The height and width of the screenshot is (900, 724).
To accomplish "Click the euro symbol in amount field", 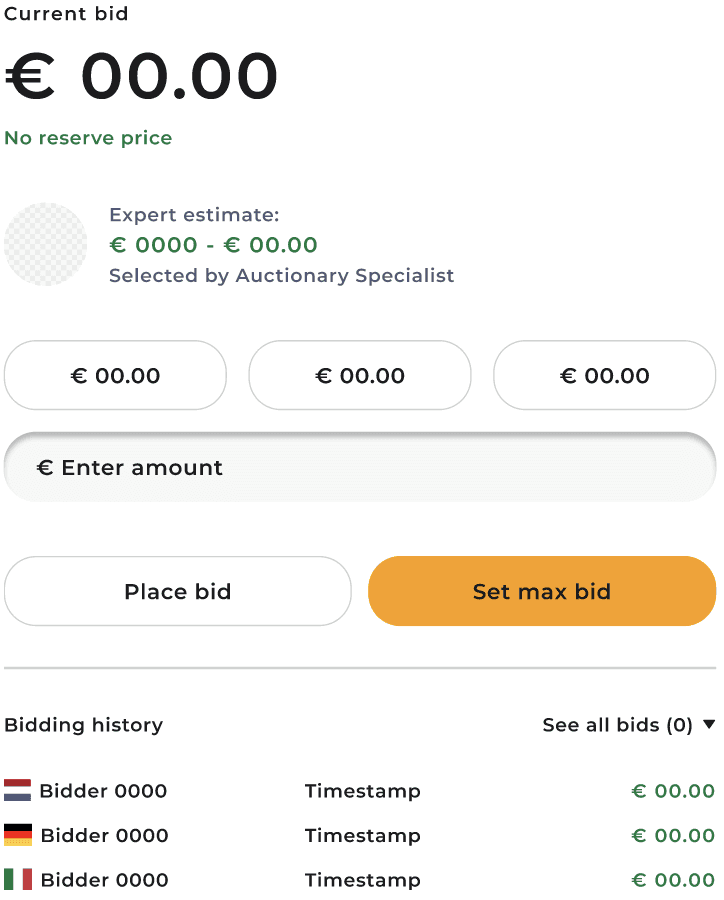I will [44, 468].
